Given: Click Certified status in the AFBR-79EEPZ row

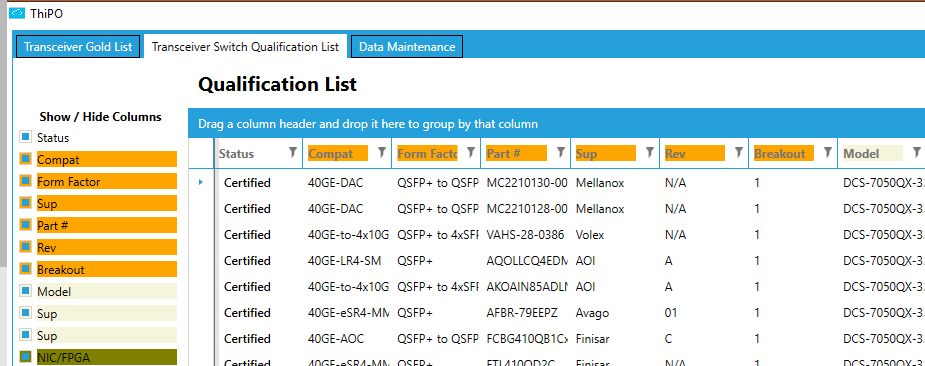Looking at the screenshot, I should click(x=247, y=313).
